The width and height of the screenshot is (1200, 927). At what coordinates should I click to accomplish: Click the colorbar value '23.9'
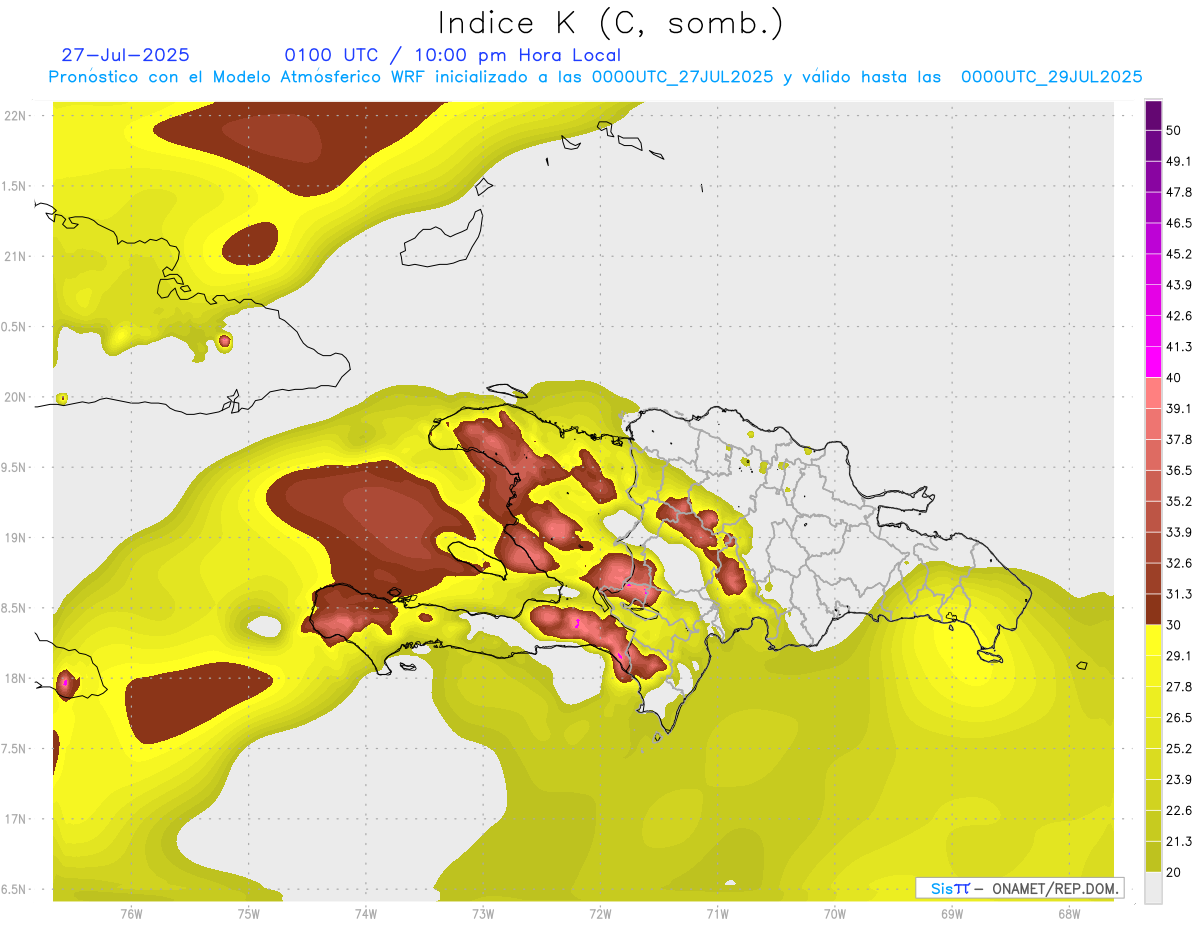[1179, 779]
